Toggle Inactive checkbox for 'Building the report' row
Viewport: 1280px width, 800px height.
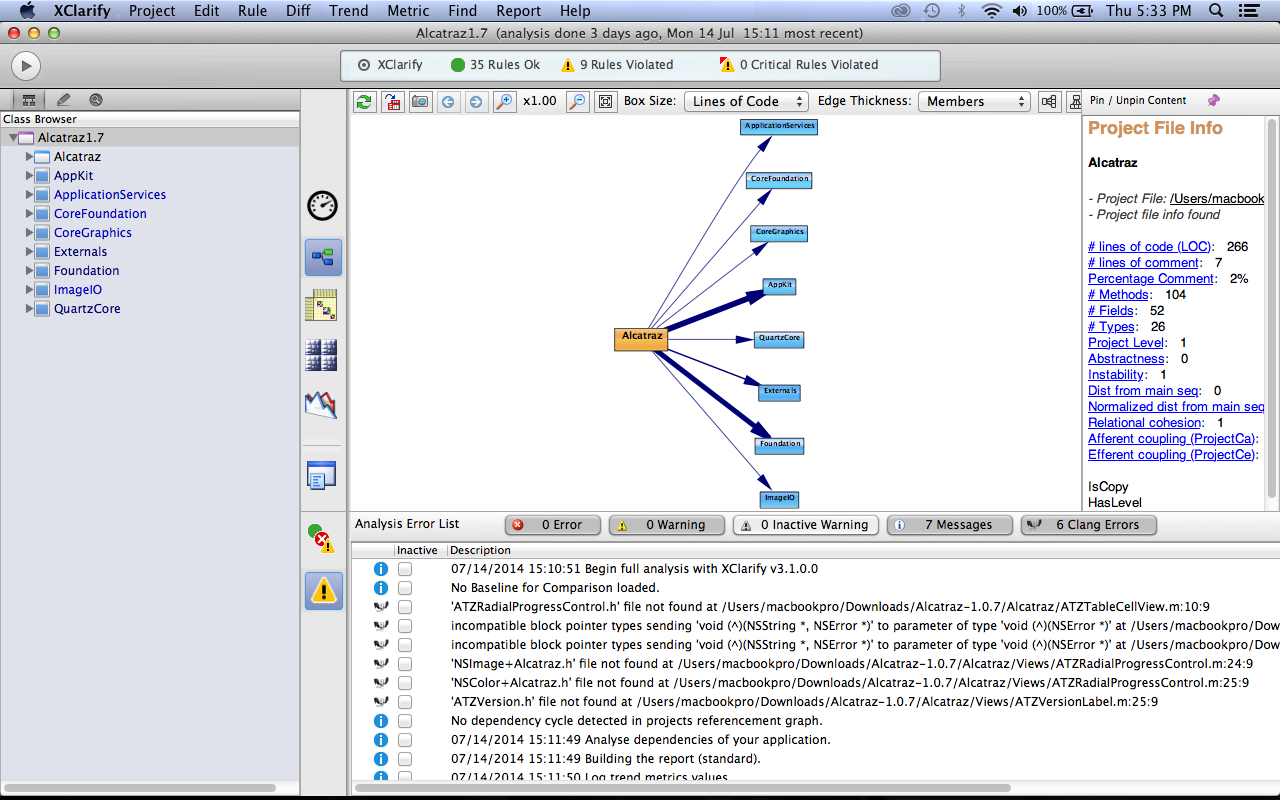pos(405,759)
